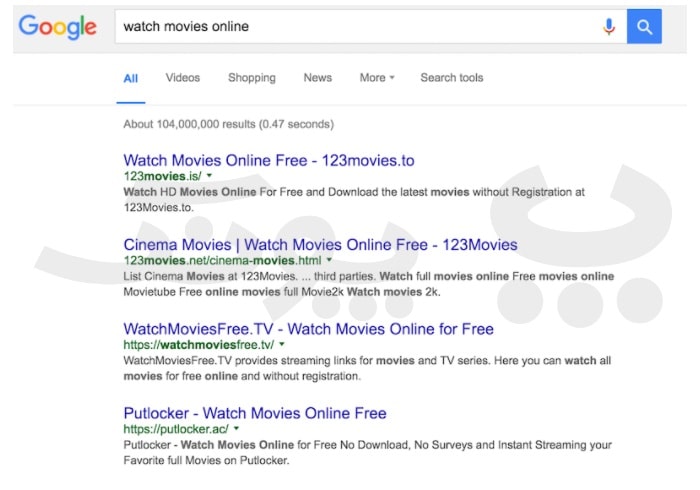Focus the search box containing 'watch movies online'

371,26
